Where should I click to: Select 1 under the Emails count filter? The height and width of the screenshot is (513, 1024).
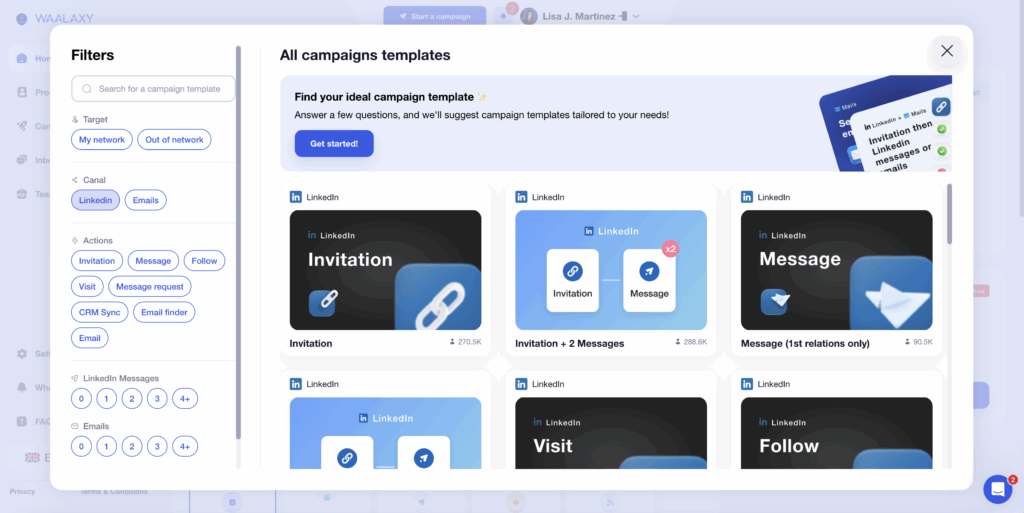106,446
